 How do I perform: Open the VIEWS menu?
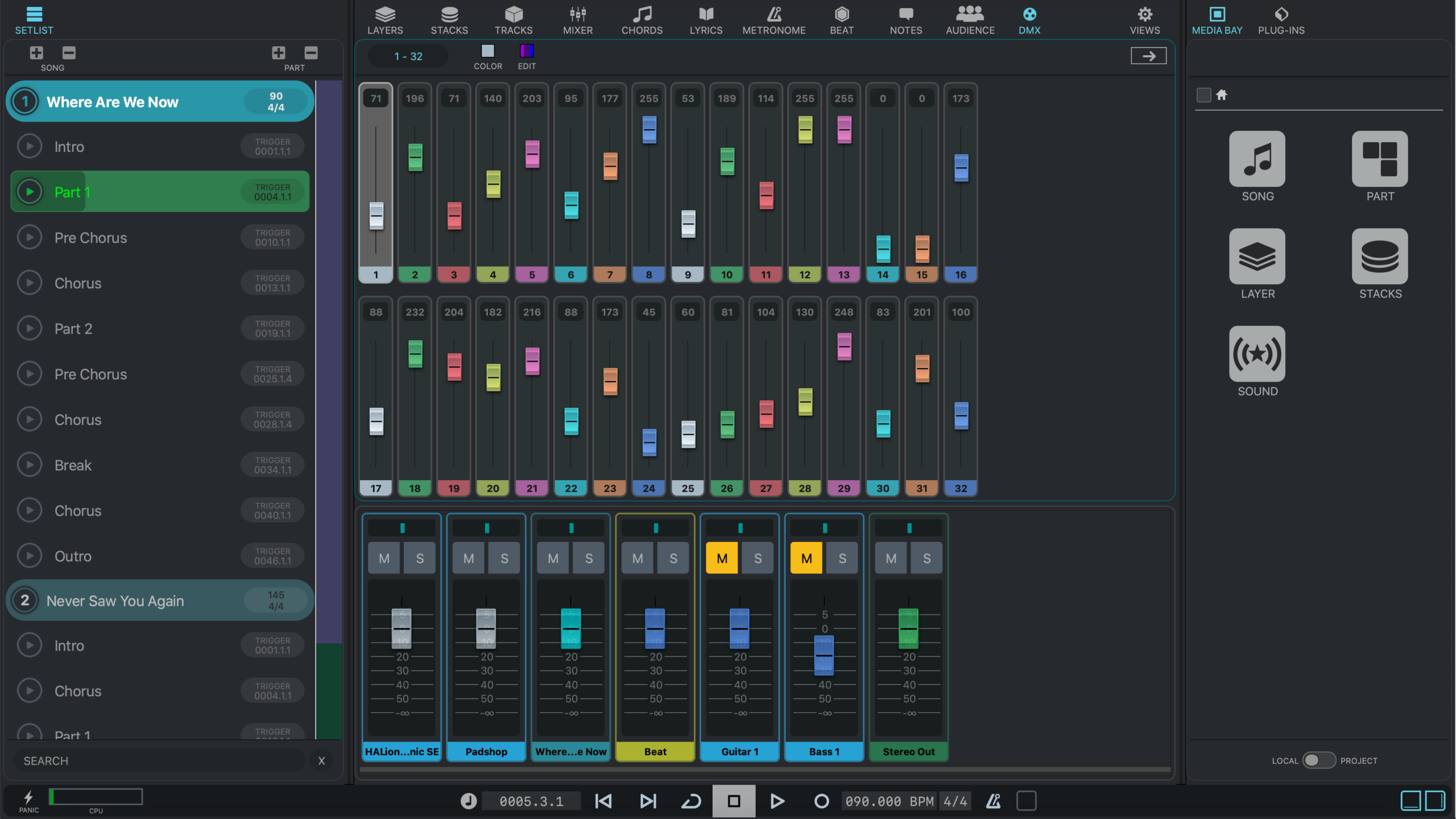[1144, 20]
